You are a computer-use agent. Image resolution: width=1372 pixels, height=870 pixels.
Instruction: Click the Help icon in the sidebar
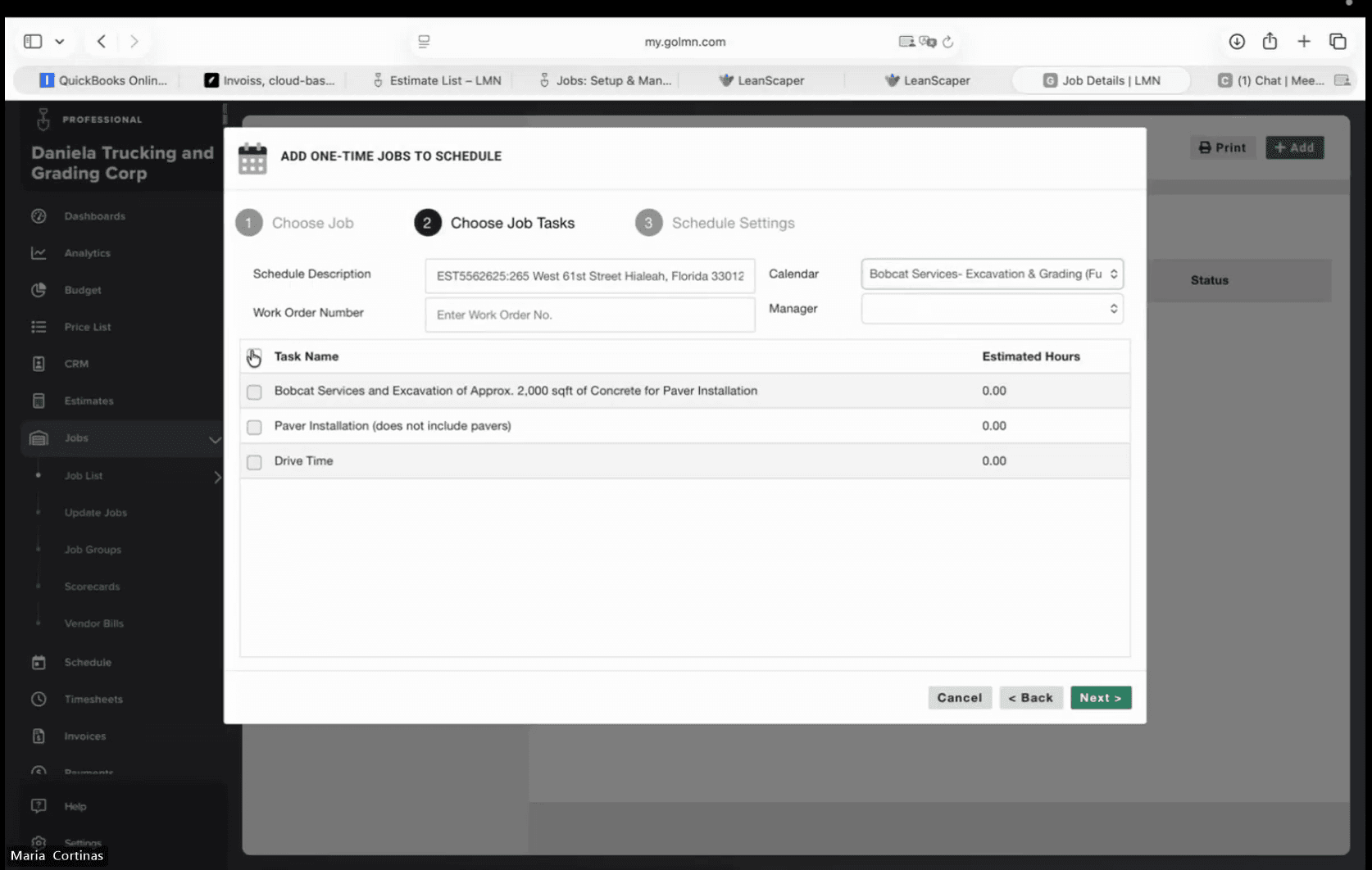pyautogui.click(x=39, y=806)
